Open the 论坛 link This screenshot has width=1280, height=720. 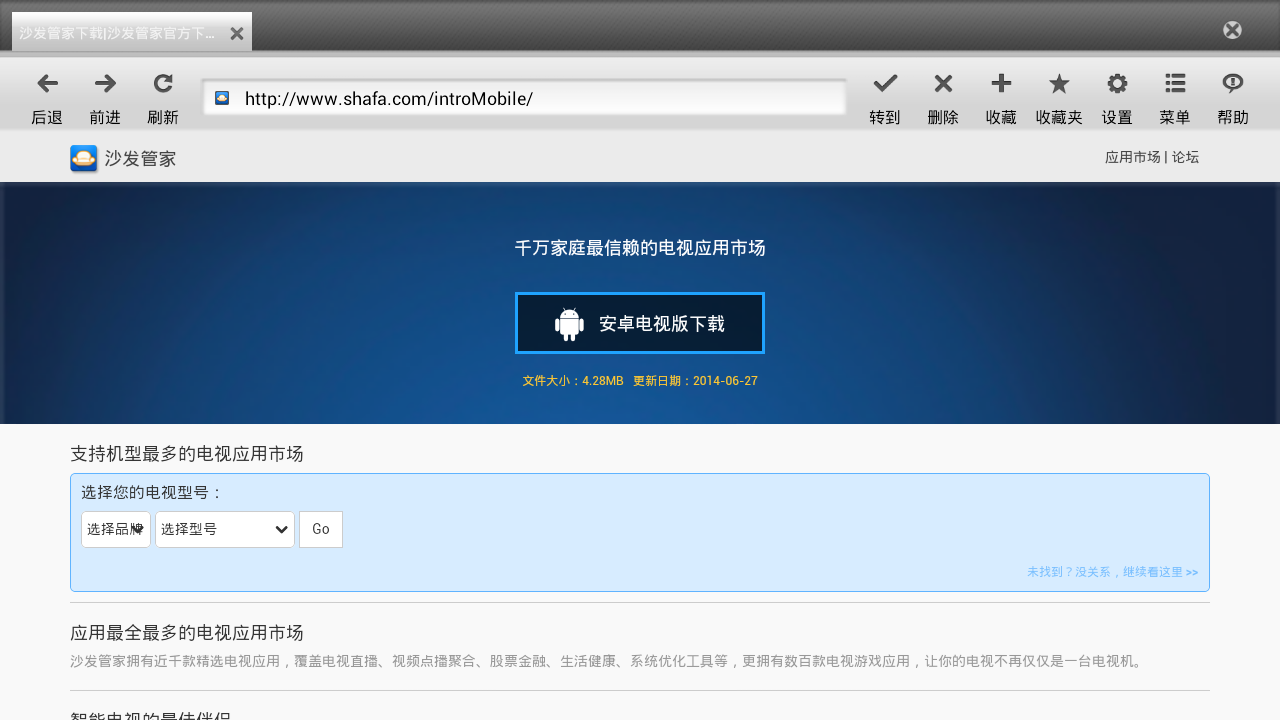point(1185,157)
